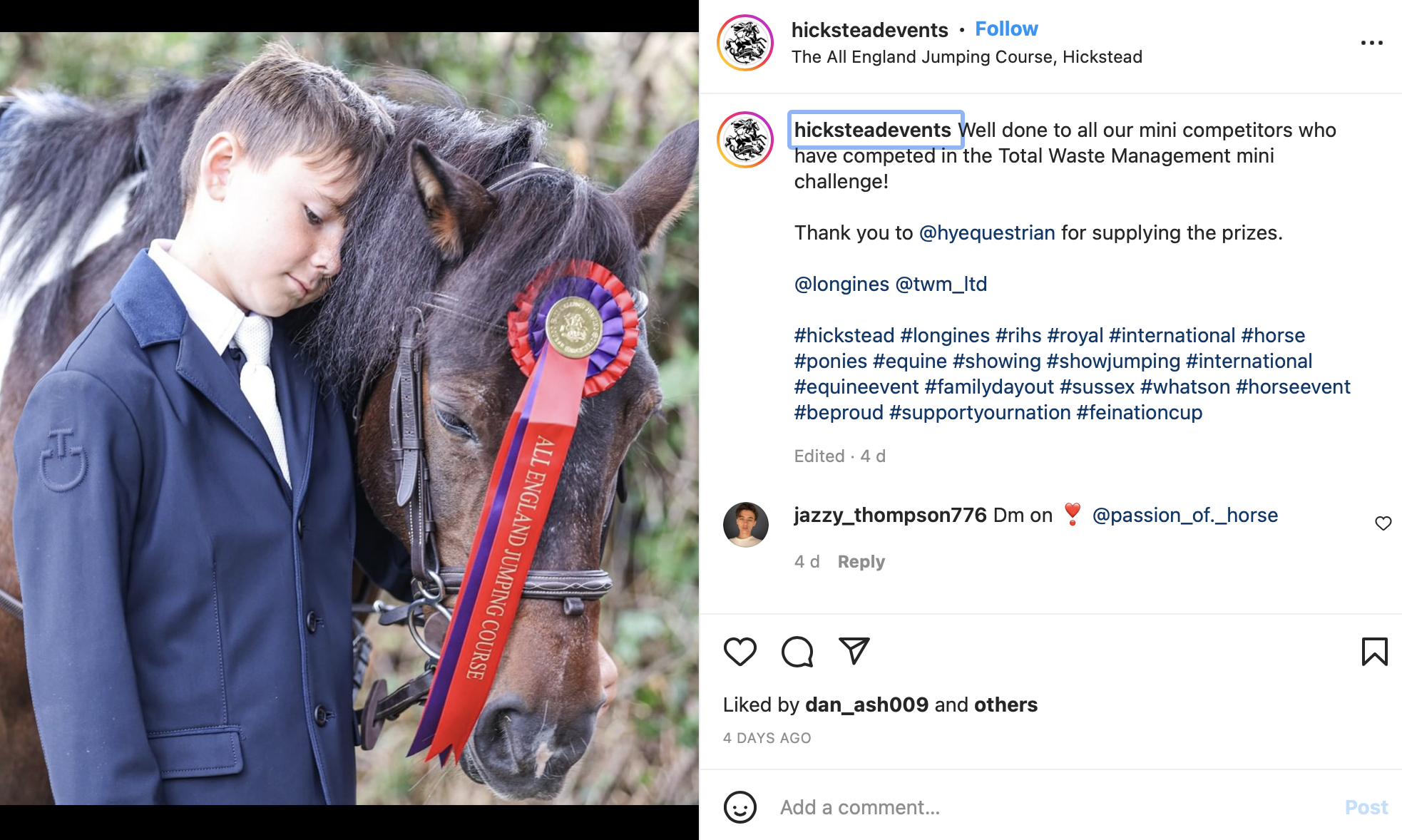Follow the hicksteadevents account
The width and height of the screenshot is (1402, 840).
click(1006, 29)
